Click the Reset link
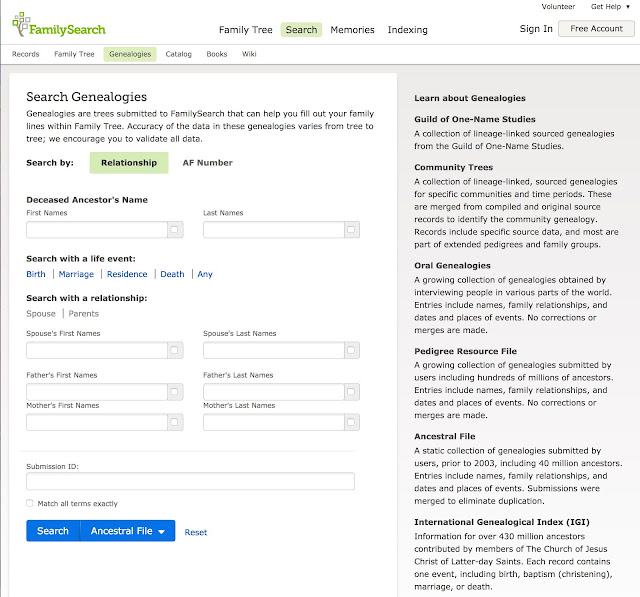The height and width of the screenshot is (597, 640). point(196,533)
